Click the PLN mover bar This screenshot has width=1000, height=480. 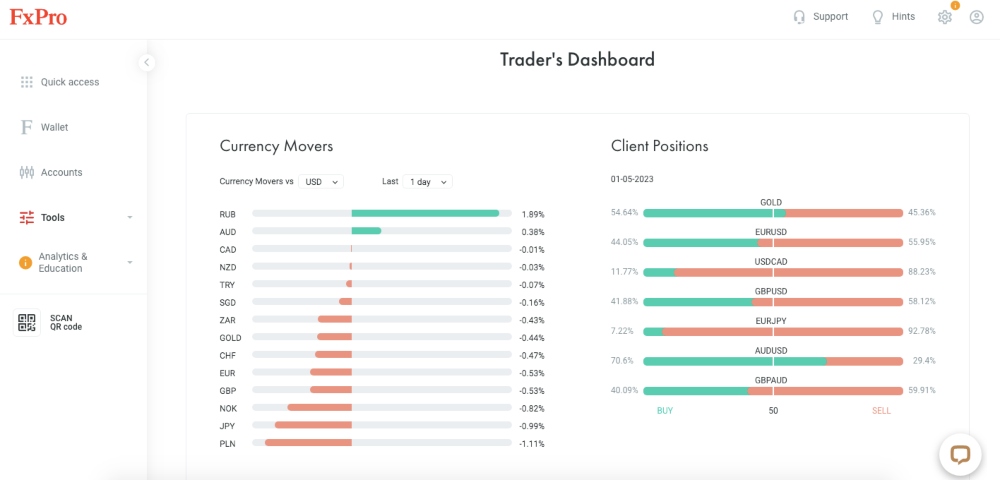[x=381, y=442]
